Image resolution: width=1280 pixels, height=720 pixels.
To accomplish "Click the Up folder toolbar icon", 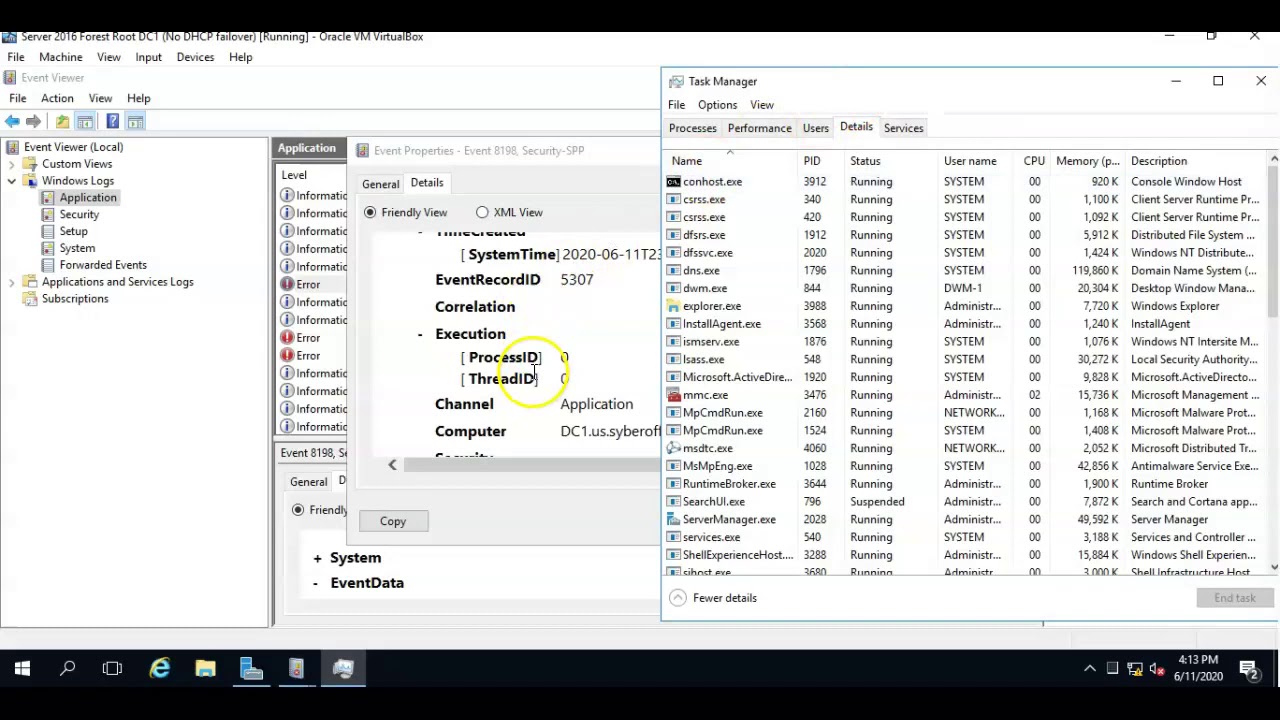I will pos(62,121).
